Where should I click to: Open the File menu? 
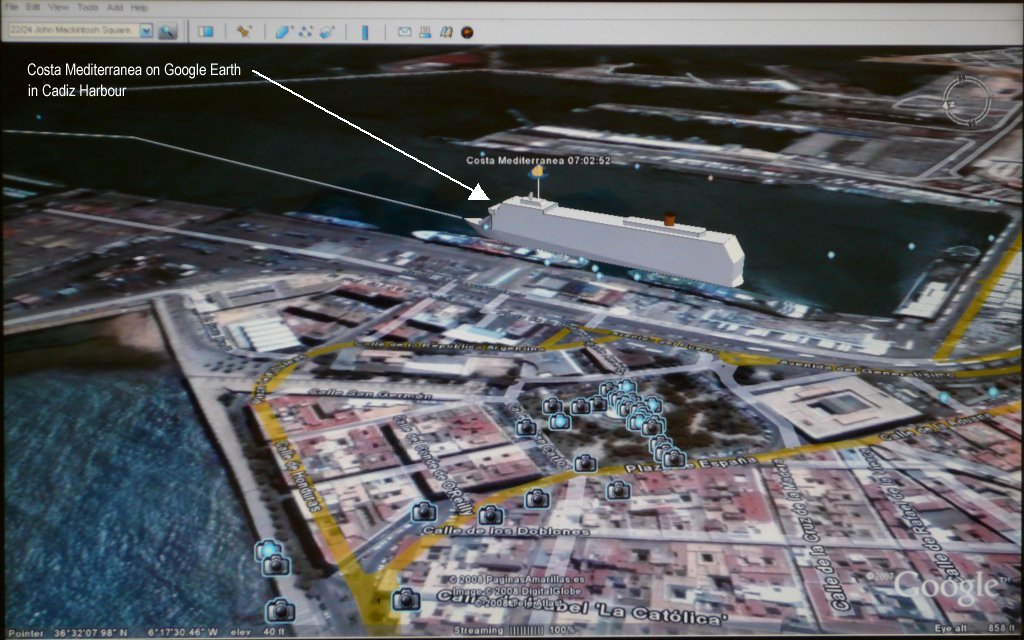11,7
